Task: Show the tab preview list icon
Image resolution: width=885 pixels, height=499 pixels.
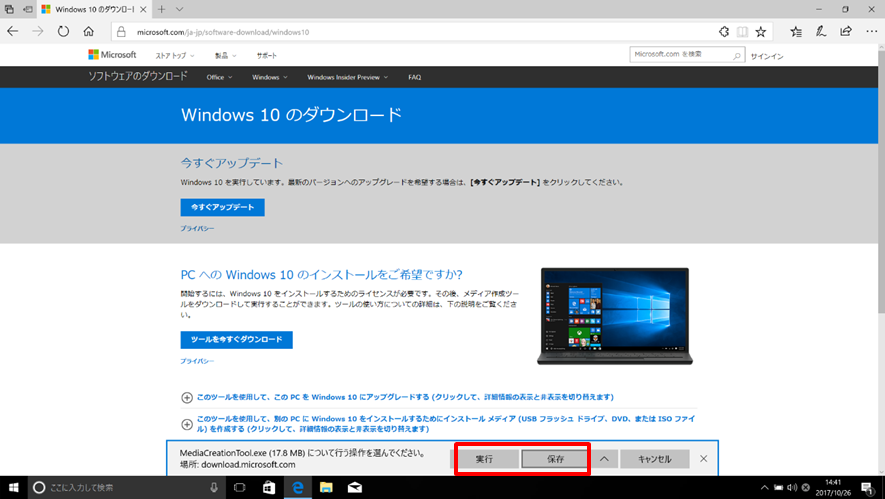Action: coord(9,9)
